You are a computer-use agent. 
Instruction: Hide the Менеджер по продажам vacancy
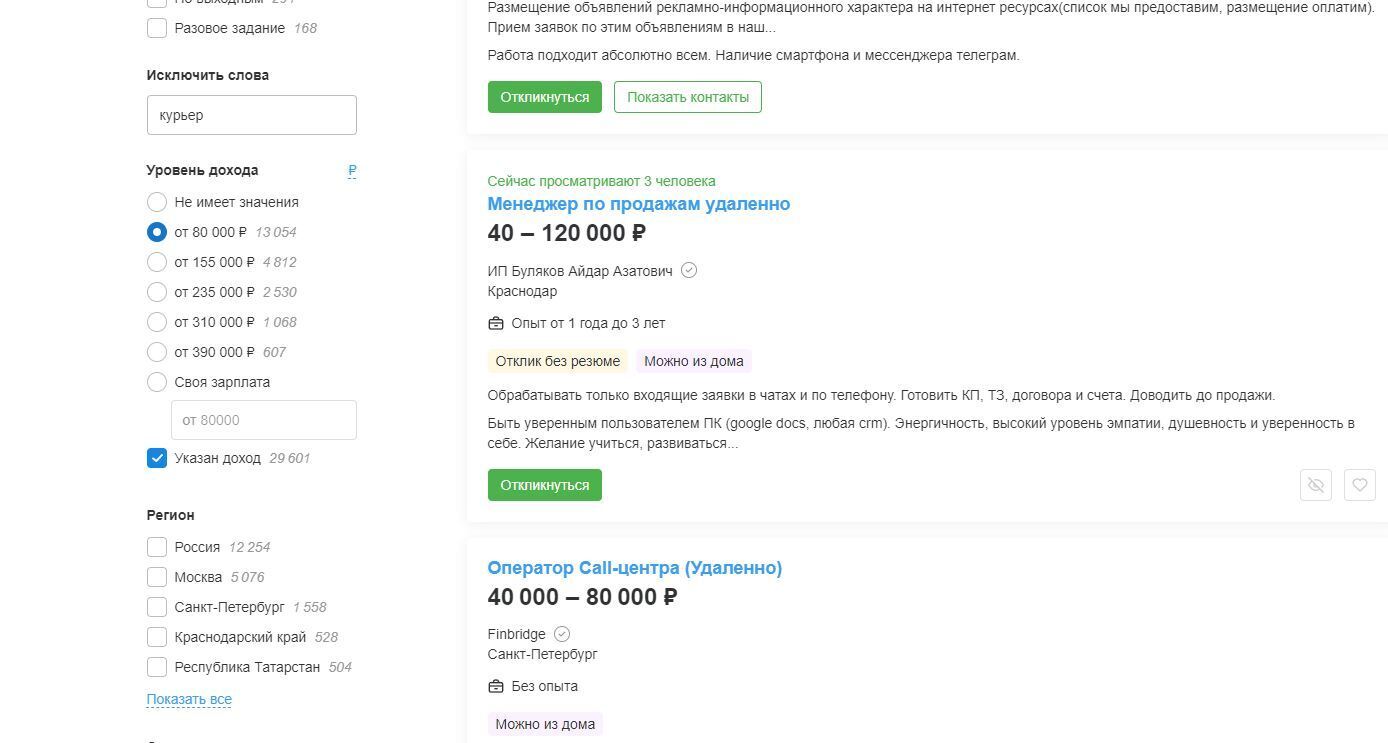point(1315,485)
